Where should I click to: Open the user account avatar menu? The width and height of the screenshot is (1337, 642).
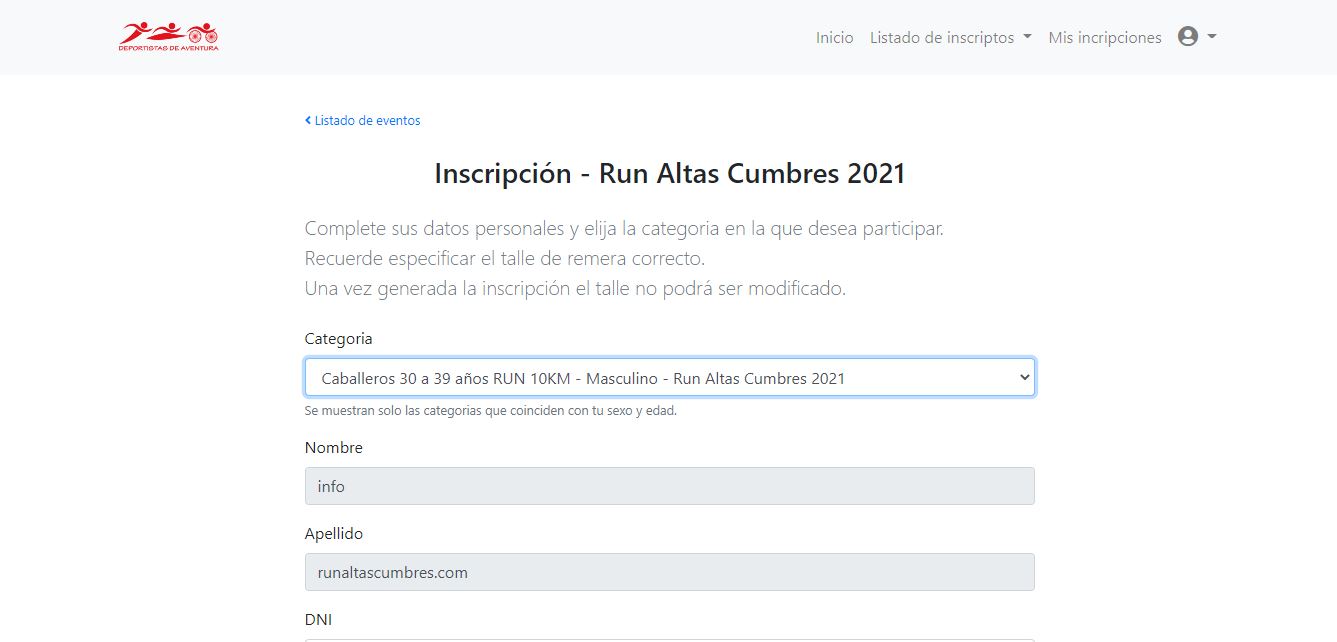tap(1197, 37)
